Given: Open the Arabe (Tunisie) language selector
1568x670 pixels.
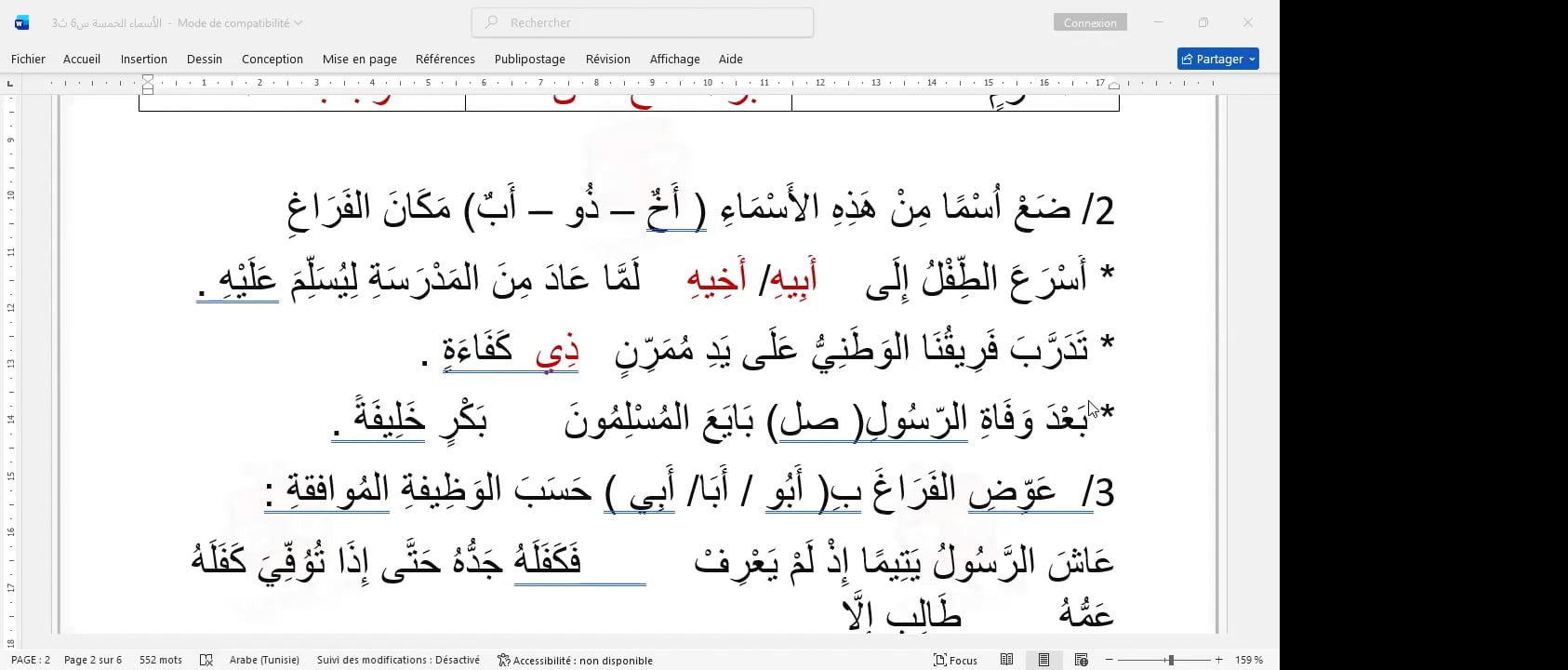Looking at the screenshot, I should pyautogui.click(x=264, y=660).
